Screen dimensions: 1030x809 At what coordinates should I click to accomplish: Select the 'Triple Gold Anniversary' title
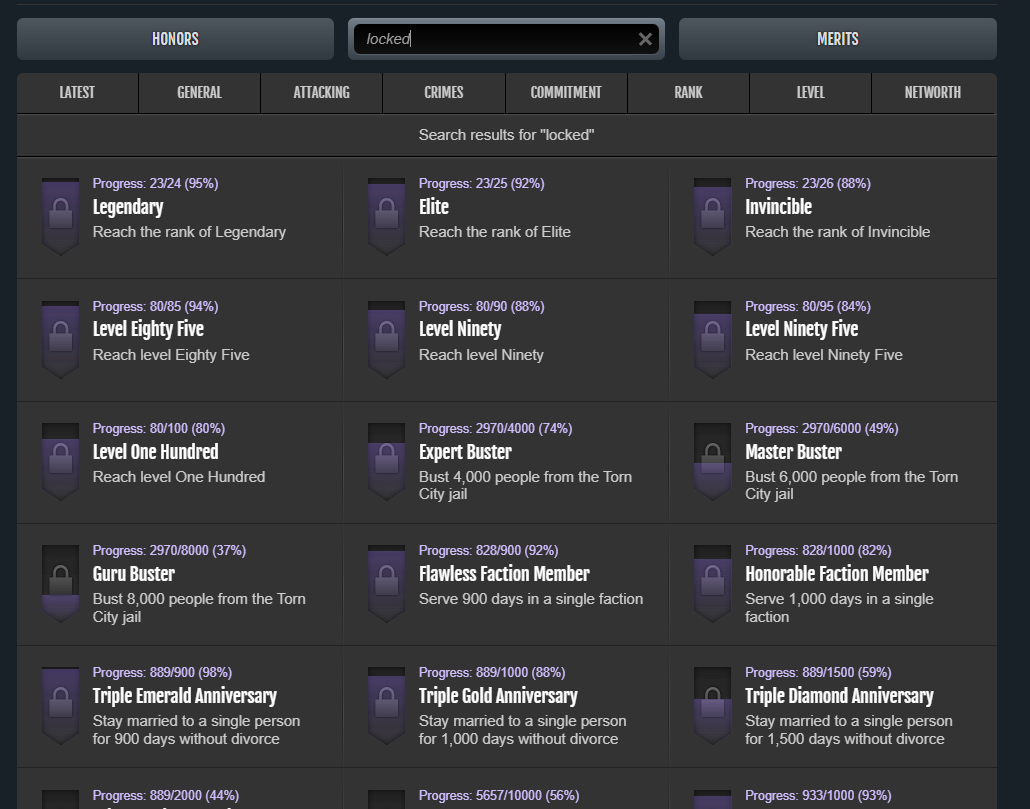(x=499, y=696)
